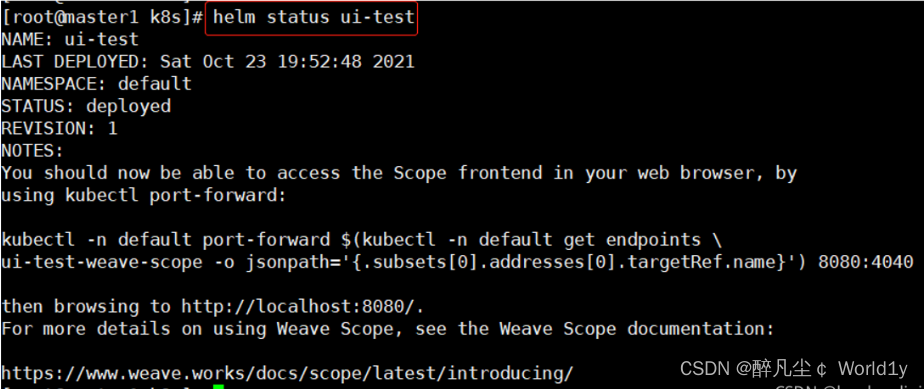The height and width of the screenshot is (389, 924).
Task: Click the '8080:4040' port mapping
Action: click(x=866, y=262)
